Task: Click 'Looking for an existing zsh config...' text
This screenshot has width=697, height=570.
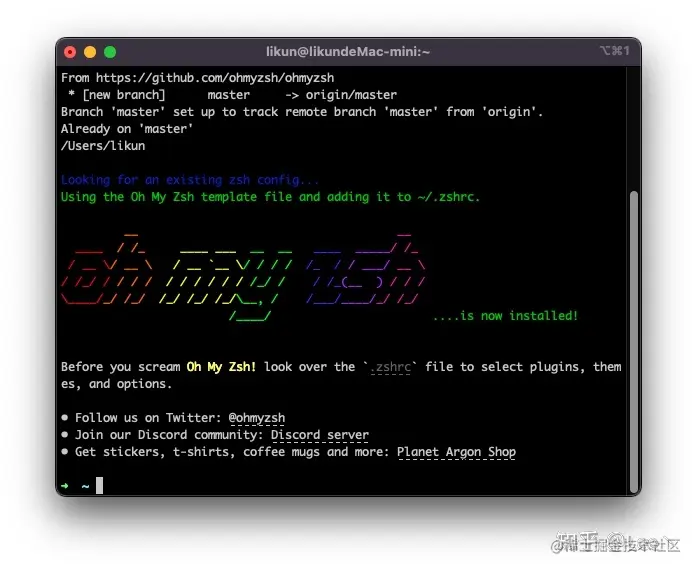Action: point(190,180)
